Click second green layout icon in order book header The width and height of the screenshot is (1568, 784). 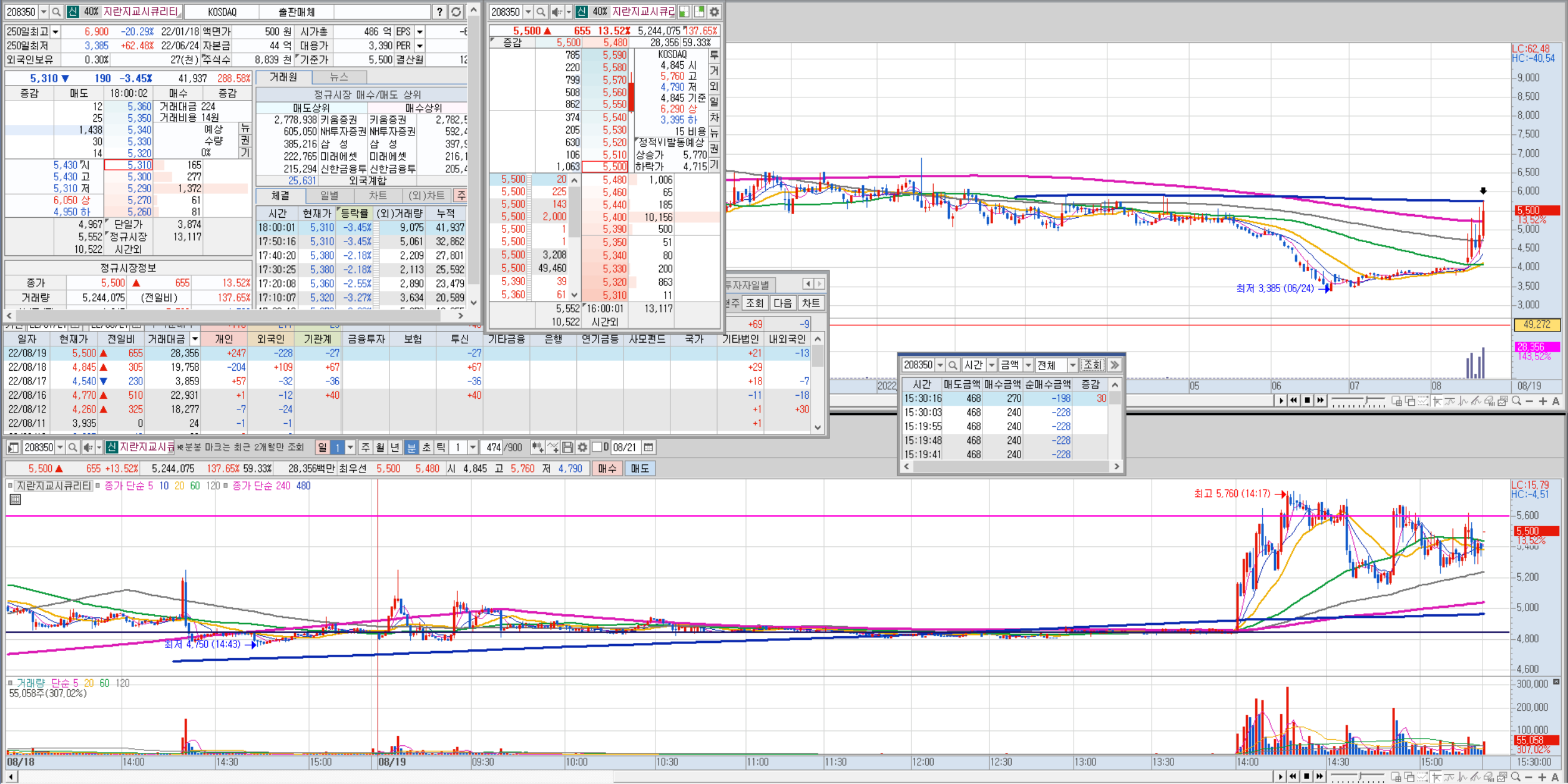click(699, 12)
